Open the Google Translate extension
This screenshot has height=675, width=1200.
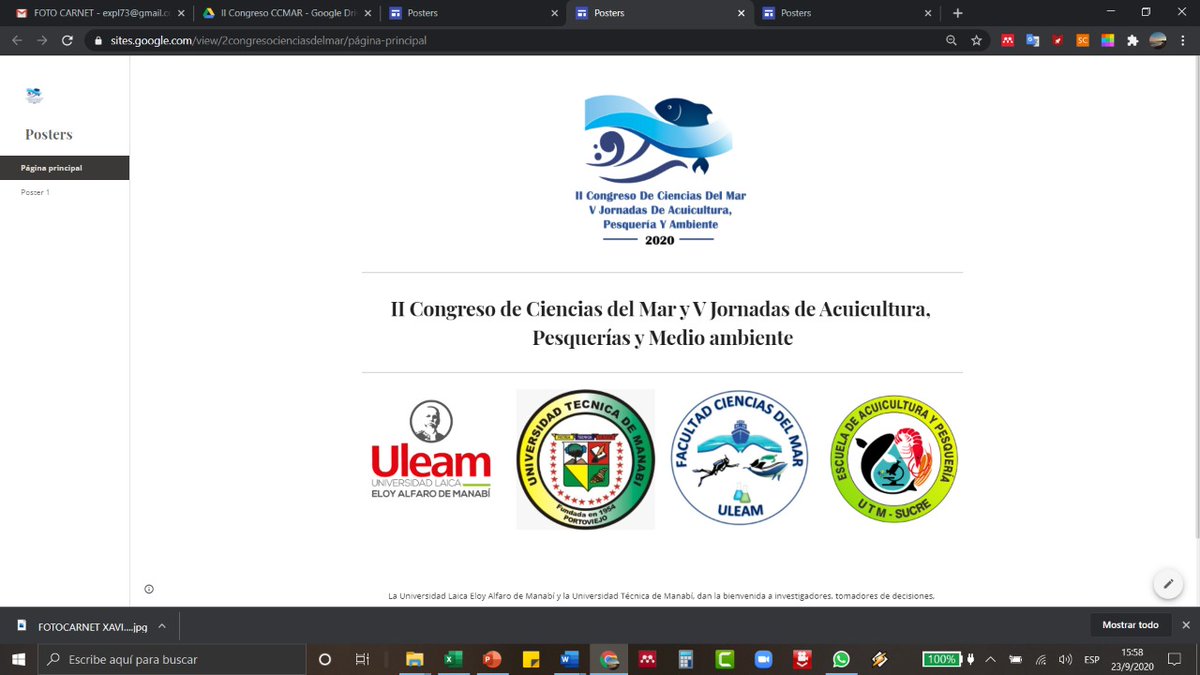point(1033,41)
